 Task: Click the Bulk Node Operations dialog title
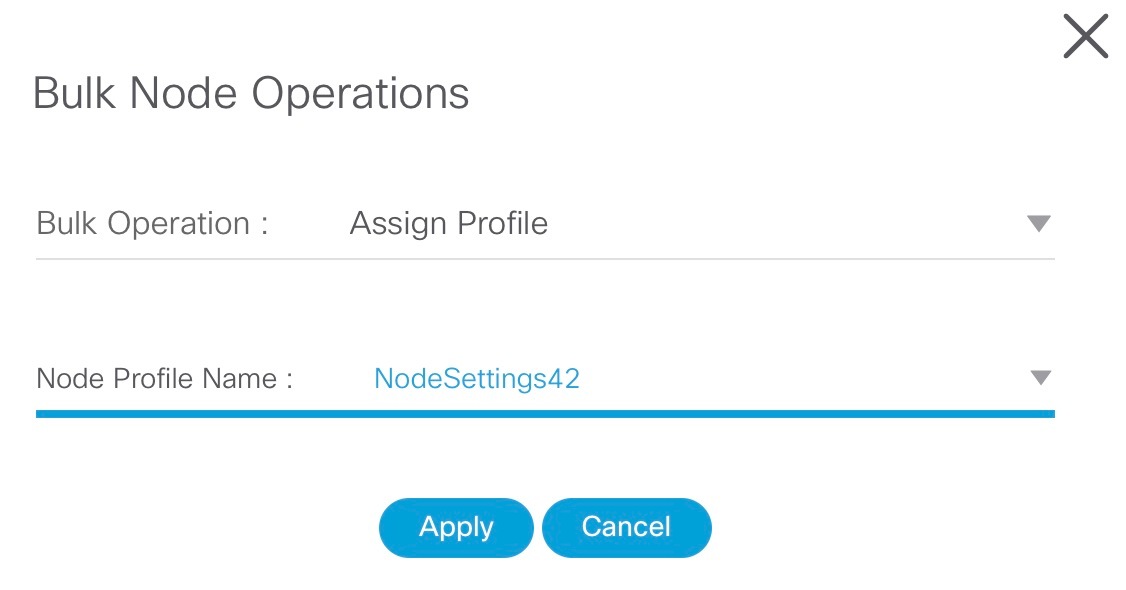251,92
